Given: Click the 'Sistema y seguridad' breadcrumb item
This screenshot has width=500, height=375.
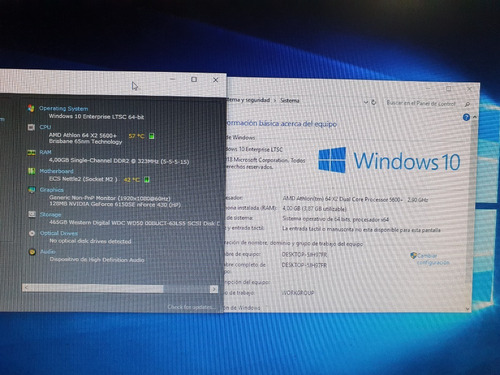Looking at the screenshot, I should 248,100.
